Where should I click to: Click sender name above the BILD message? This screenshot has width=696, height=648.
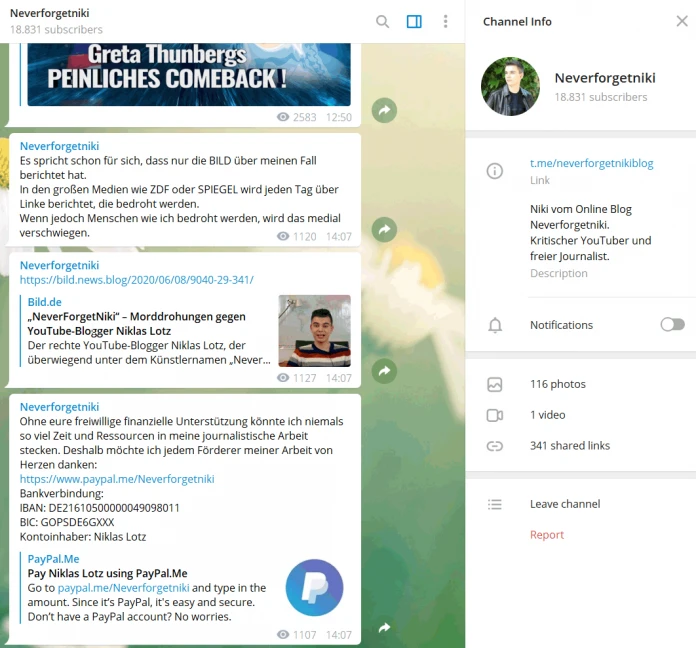(x=59, y=146)
